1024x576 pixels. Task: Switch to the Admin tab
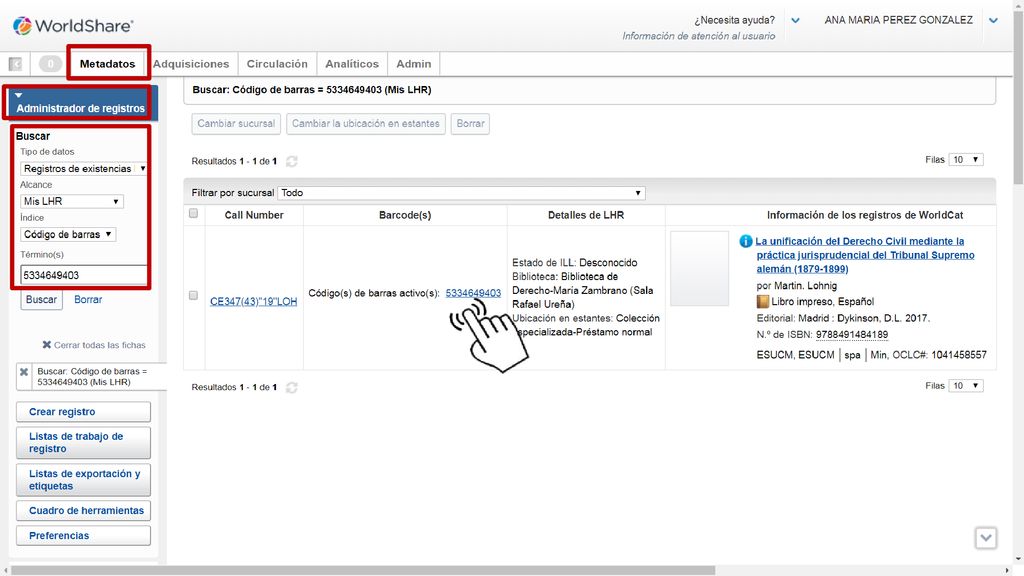(x=413, y=64)
